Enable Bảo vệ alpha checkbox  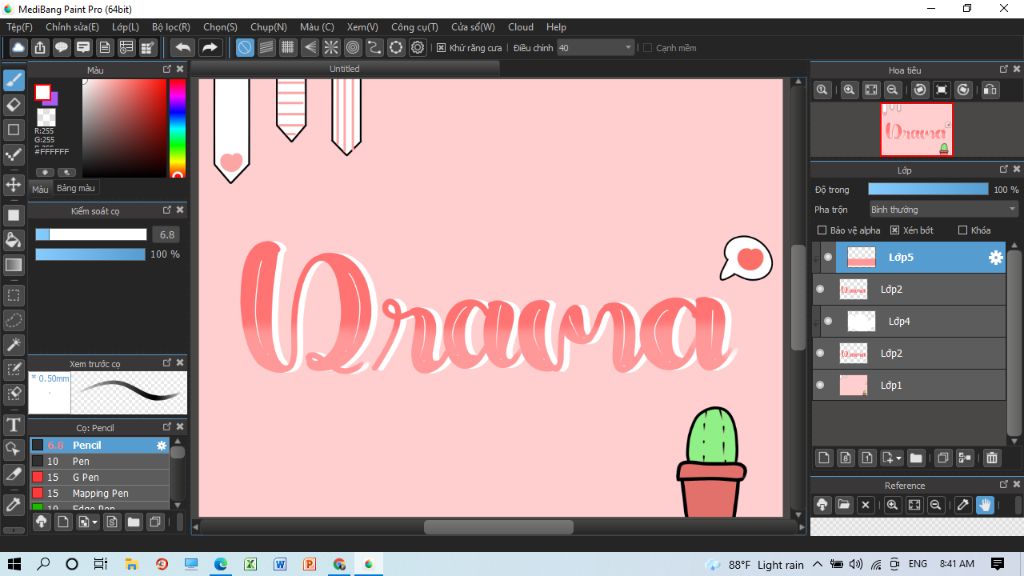click(822, 231)
